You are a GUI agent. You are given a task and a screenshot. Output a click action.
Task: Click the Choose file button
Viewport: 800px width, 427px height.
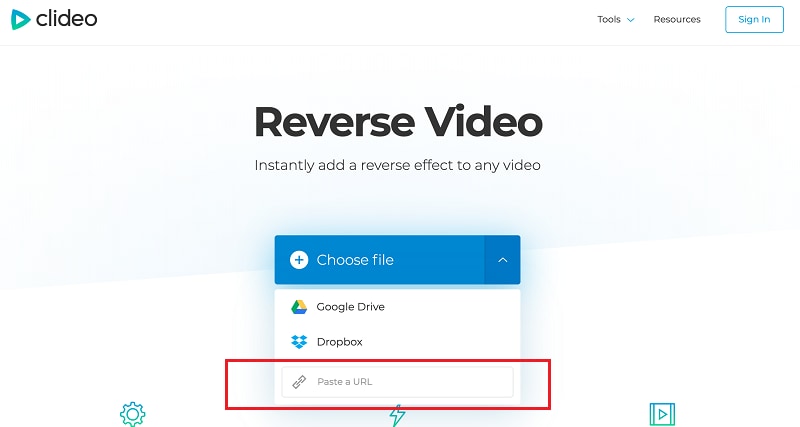379,260
